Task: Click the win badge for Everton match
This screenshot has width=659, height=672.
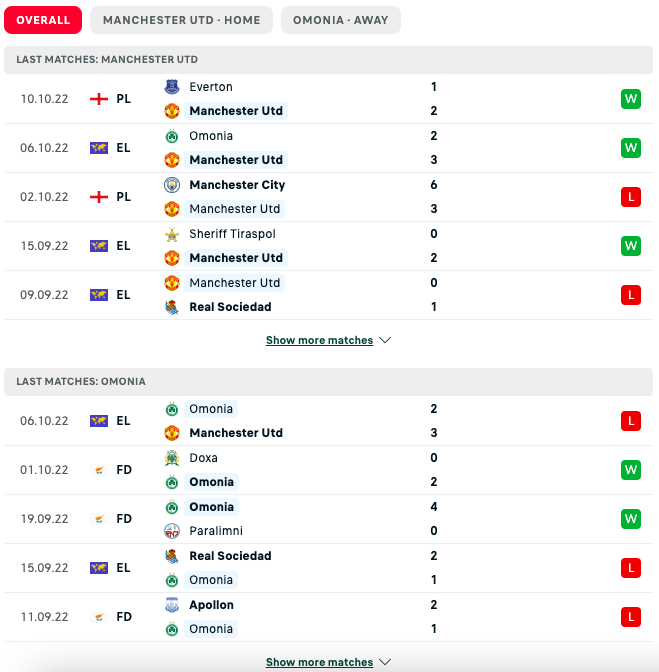Action: [631, 99]
